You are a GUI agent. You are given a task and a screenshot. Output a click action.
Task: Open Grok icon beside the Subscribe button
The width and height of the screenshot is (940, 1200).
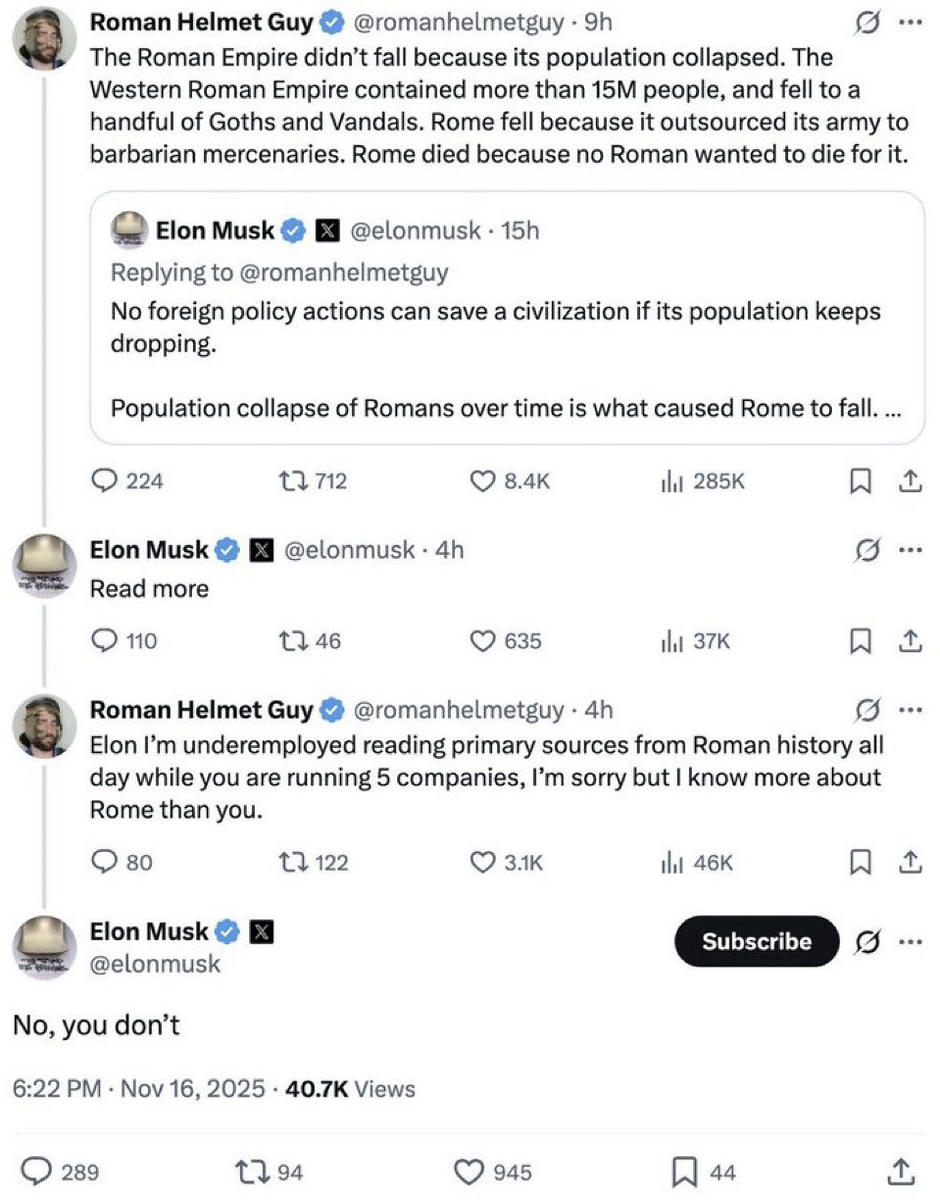(x=868, y=942)
